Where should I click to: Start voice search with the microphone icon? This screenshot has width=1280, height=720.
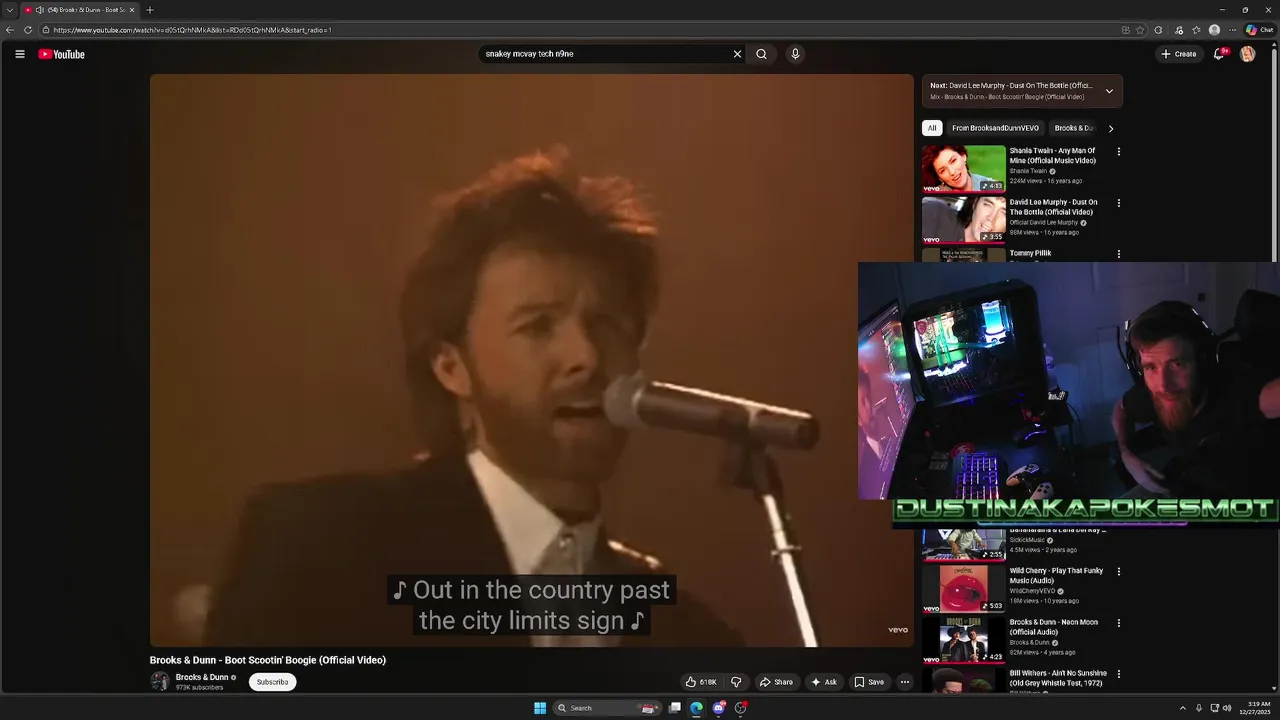(x=795, y=54)
